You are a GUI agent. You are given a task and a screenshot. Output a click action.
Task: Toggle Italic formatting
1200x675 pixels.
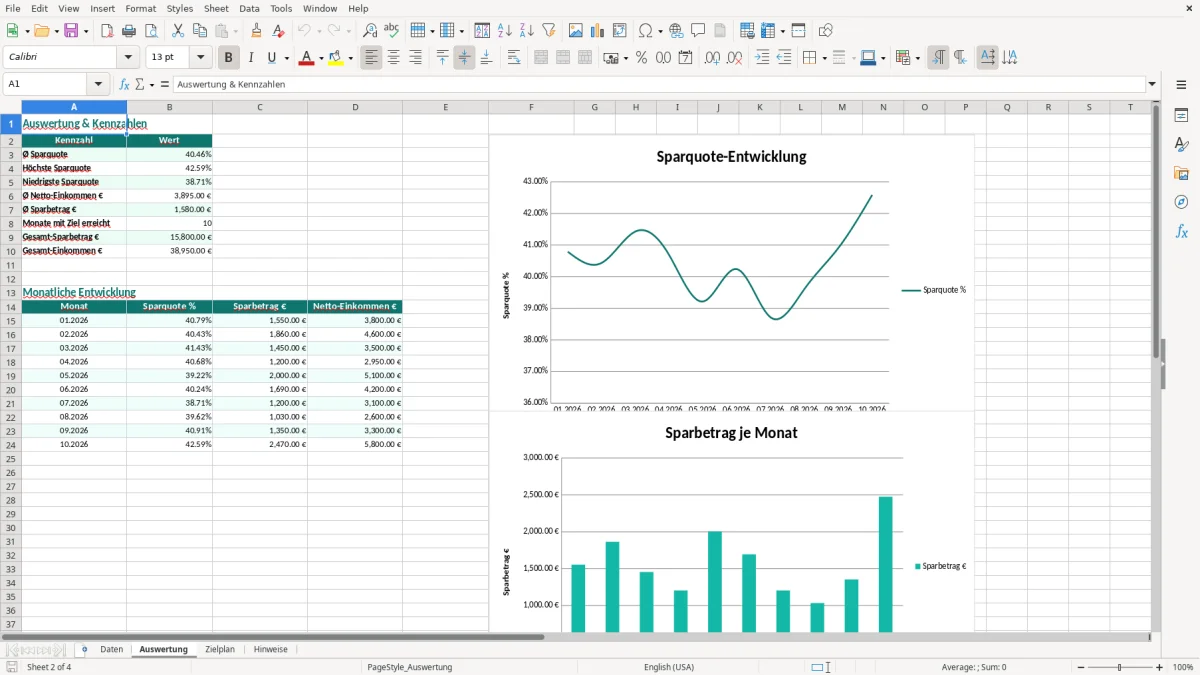click(250, 58)
